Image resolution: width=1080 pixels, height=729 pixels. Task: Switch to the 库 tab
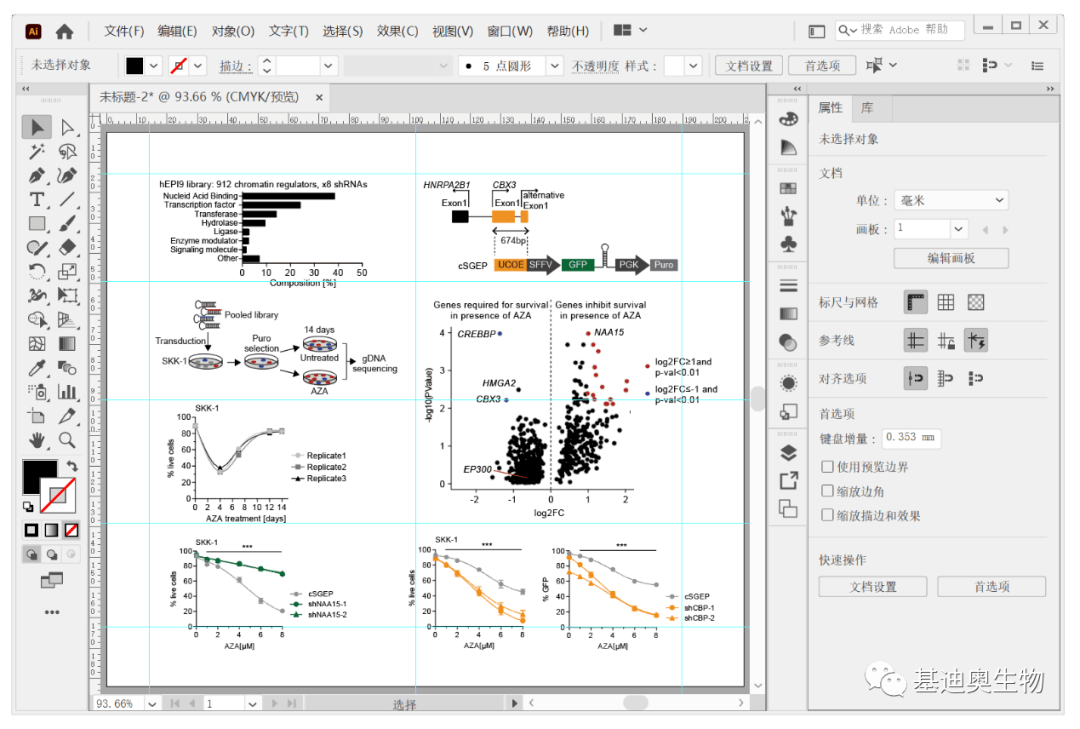867,107
